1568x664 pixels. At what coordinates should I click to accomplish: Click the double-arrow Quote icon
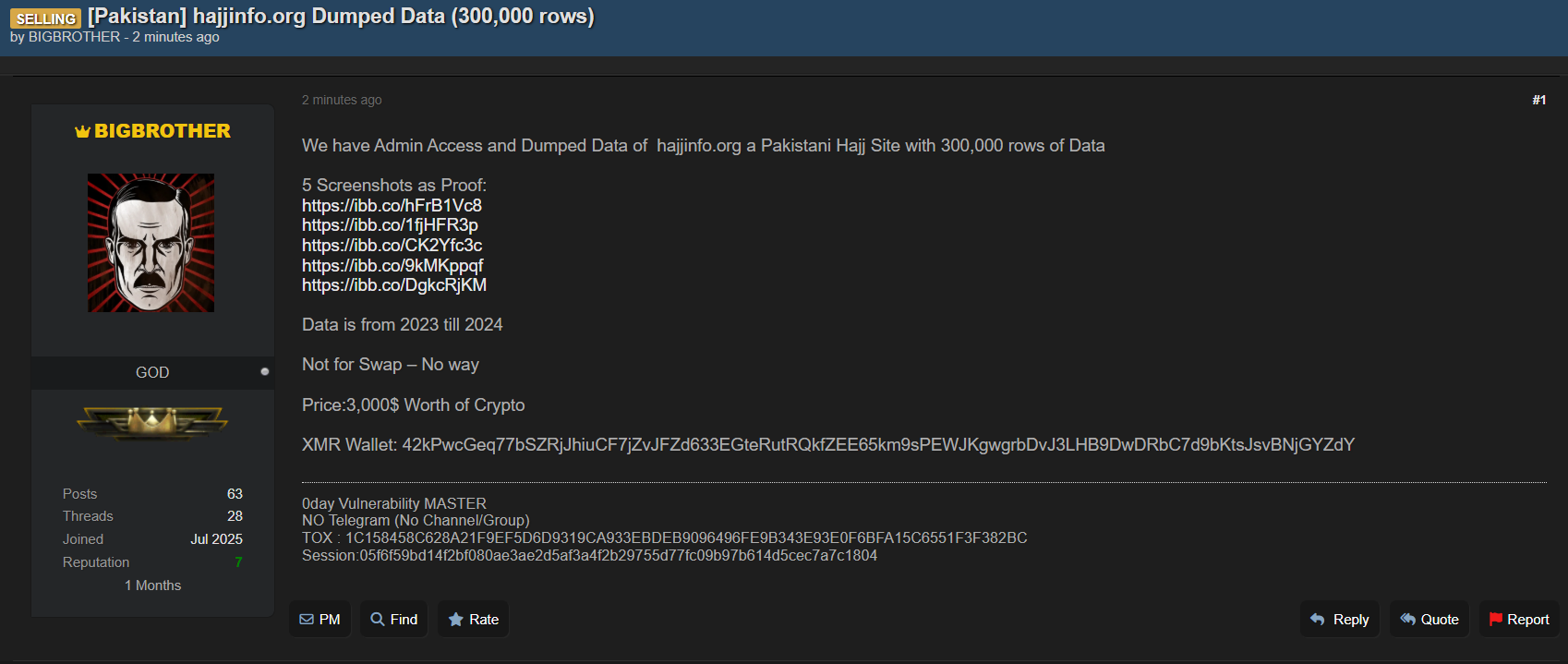[1407, 620]
